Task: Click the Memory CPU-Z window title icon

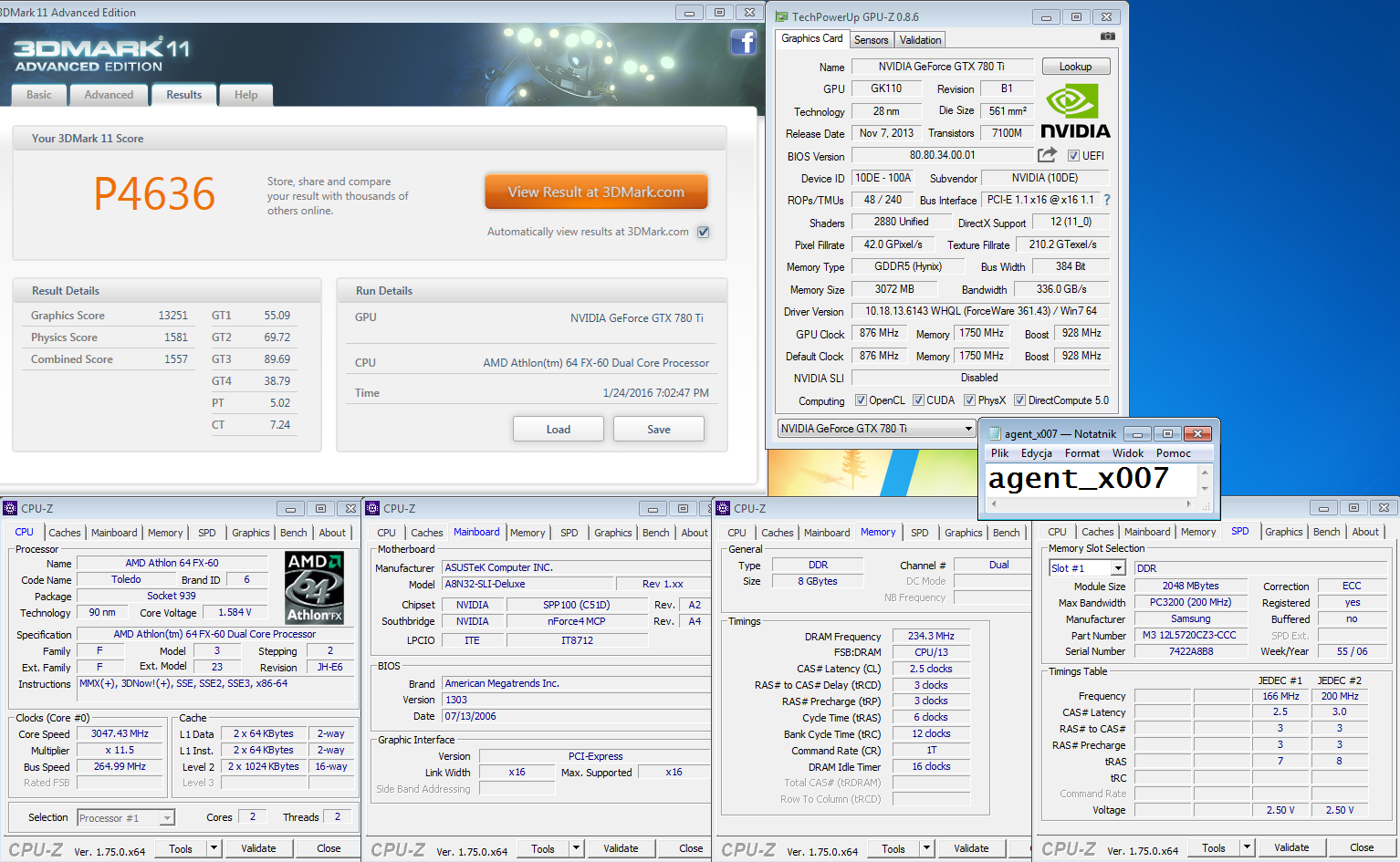Action: click(x=723, y=508)
